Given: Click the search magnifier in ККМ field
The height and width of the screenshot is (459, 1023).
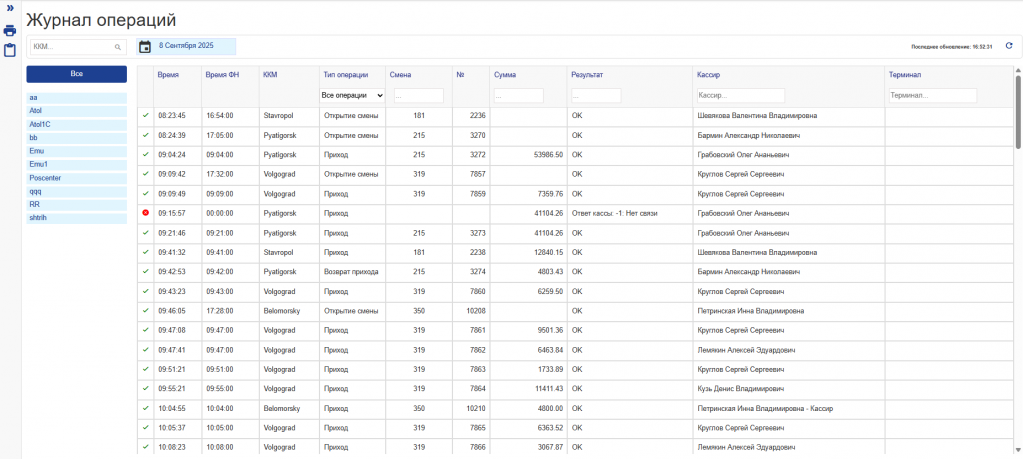Looking at the screenshot, I should (117, 47).
